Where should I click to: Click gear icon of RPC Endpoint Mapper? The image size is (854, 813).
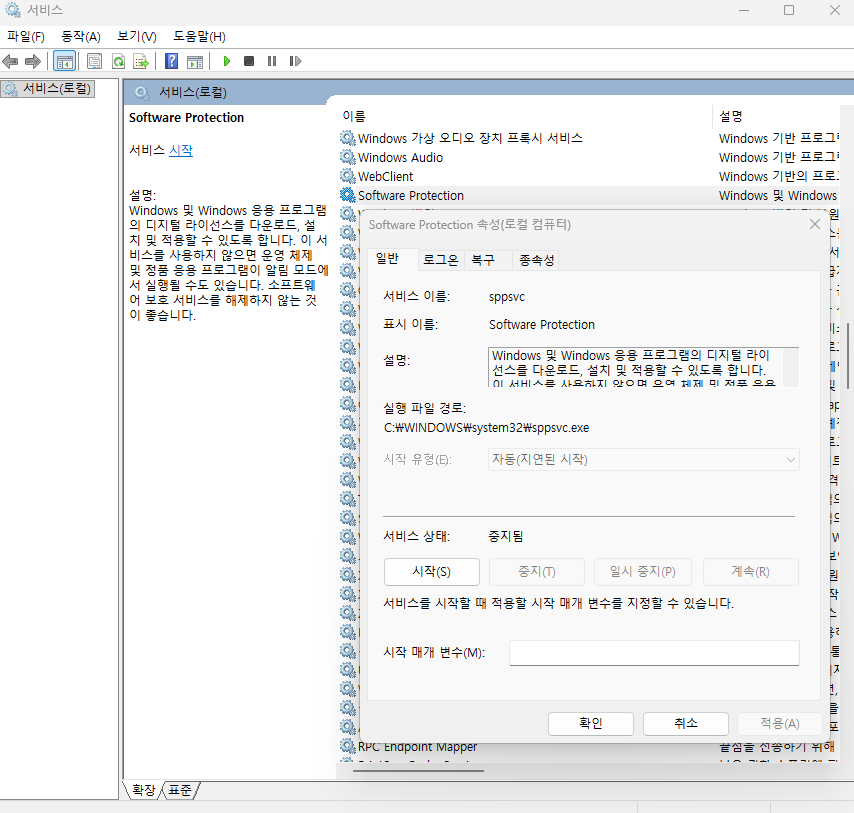(x=347, y=745)
